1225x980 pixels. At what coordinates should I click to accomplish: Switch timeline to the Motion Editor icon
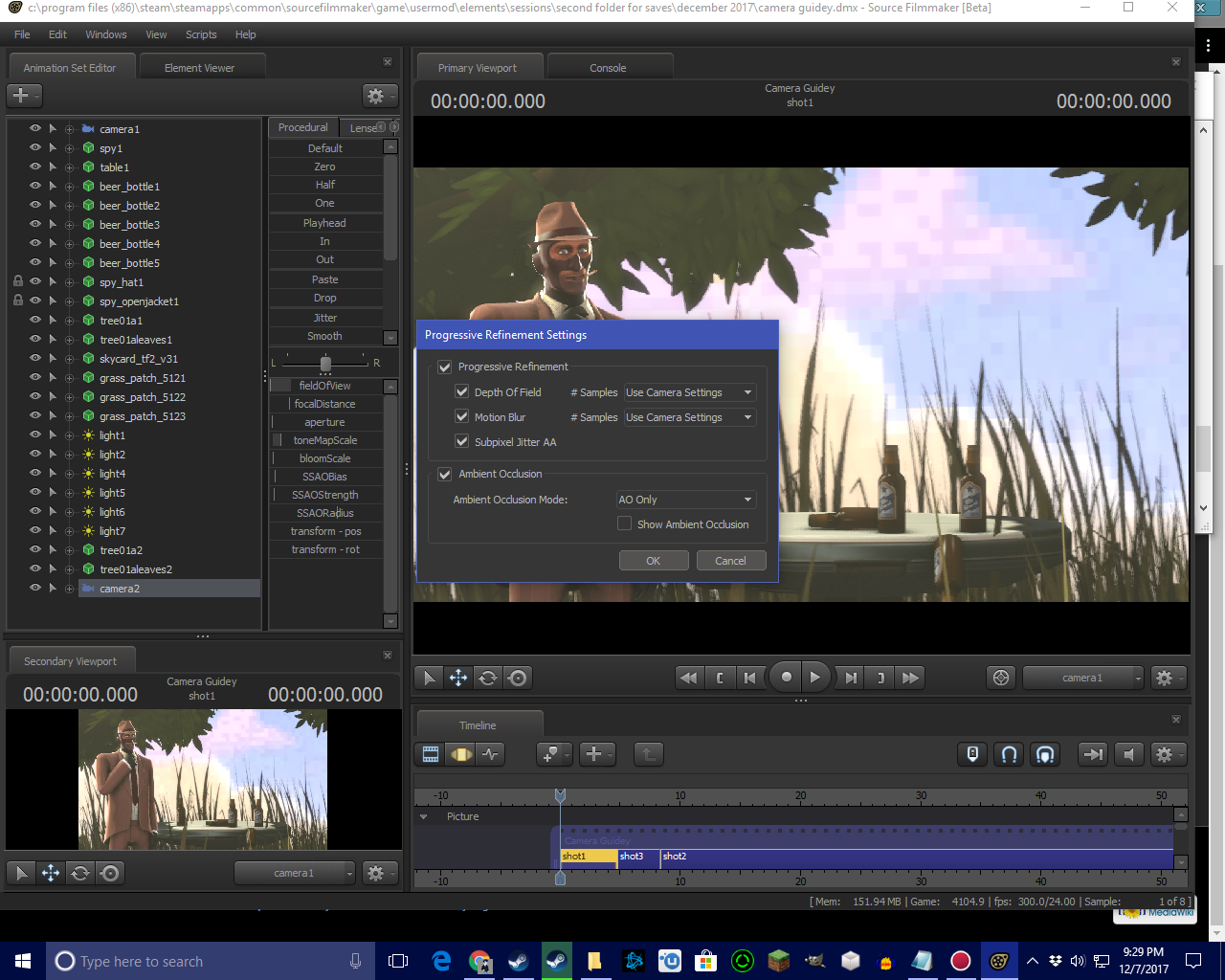click(461, 754)
